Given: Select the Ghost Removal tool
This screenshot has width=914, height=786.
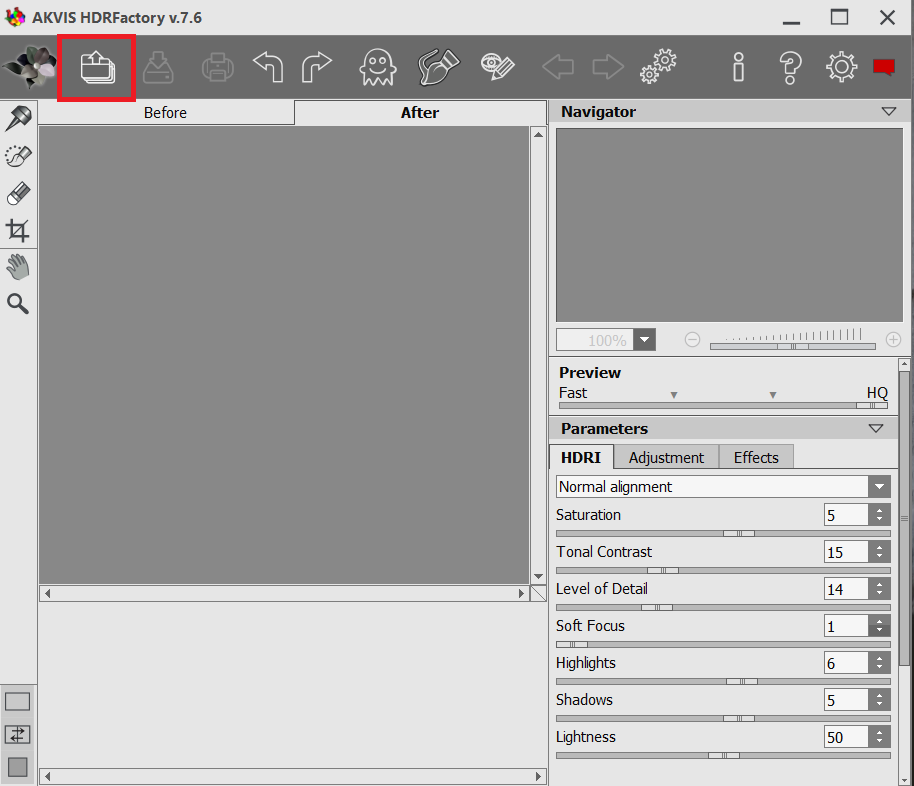Looking at the screenshot, I should click(x=377, y=67).
